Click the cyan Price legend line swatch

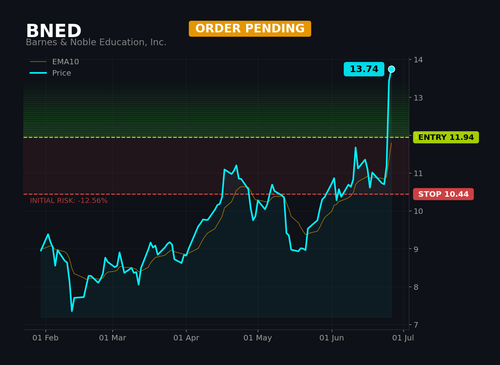point(38,73)
